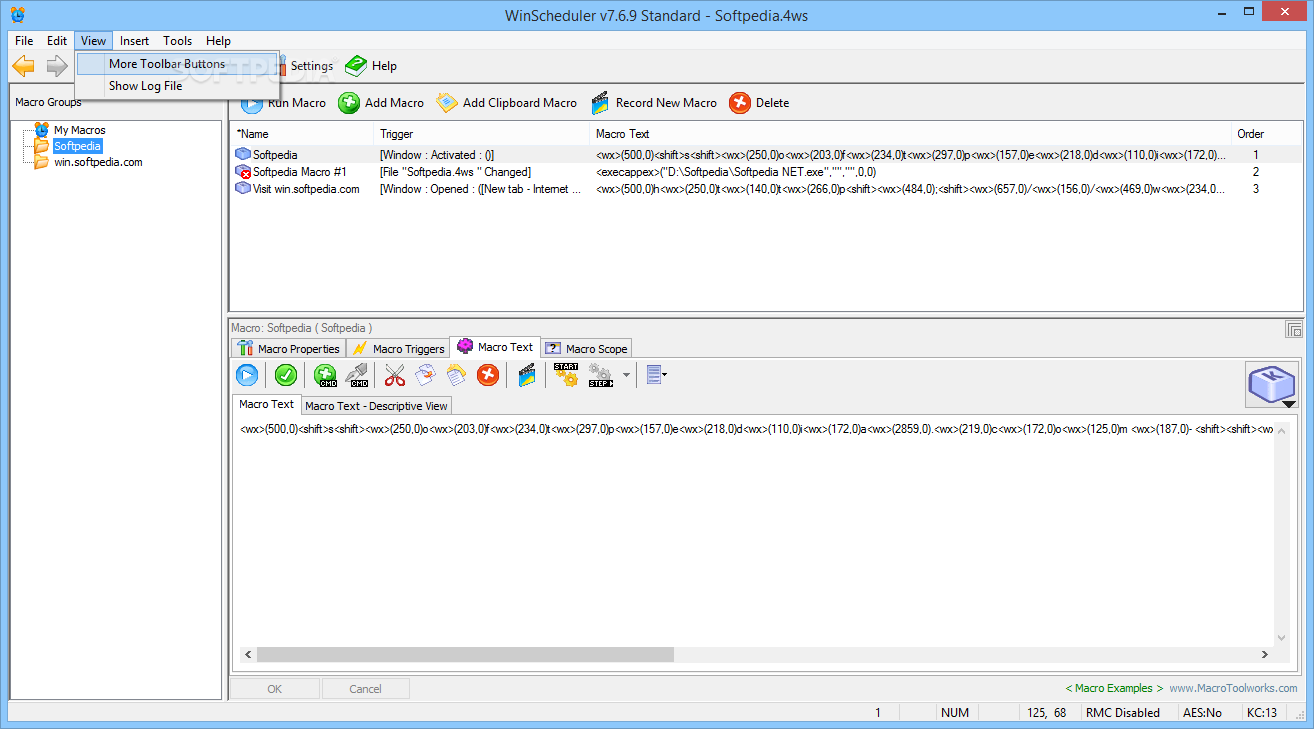Select More Toolbar Buttons from View menu

point(178,64)
